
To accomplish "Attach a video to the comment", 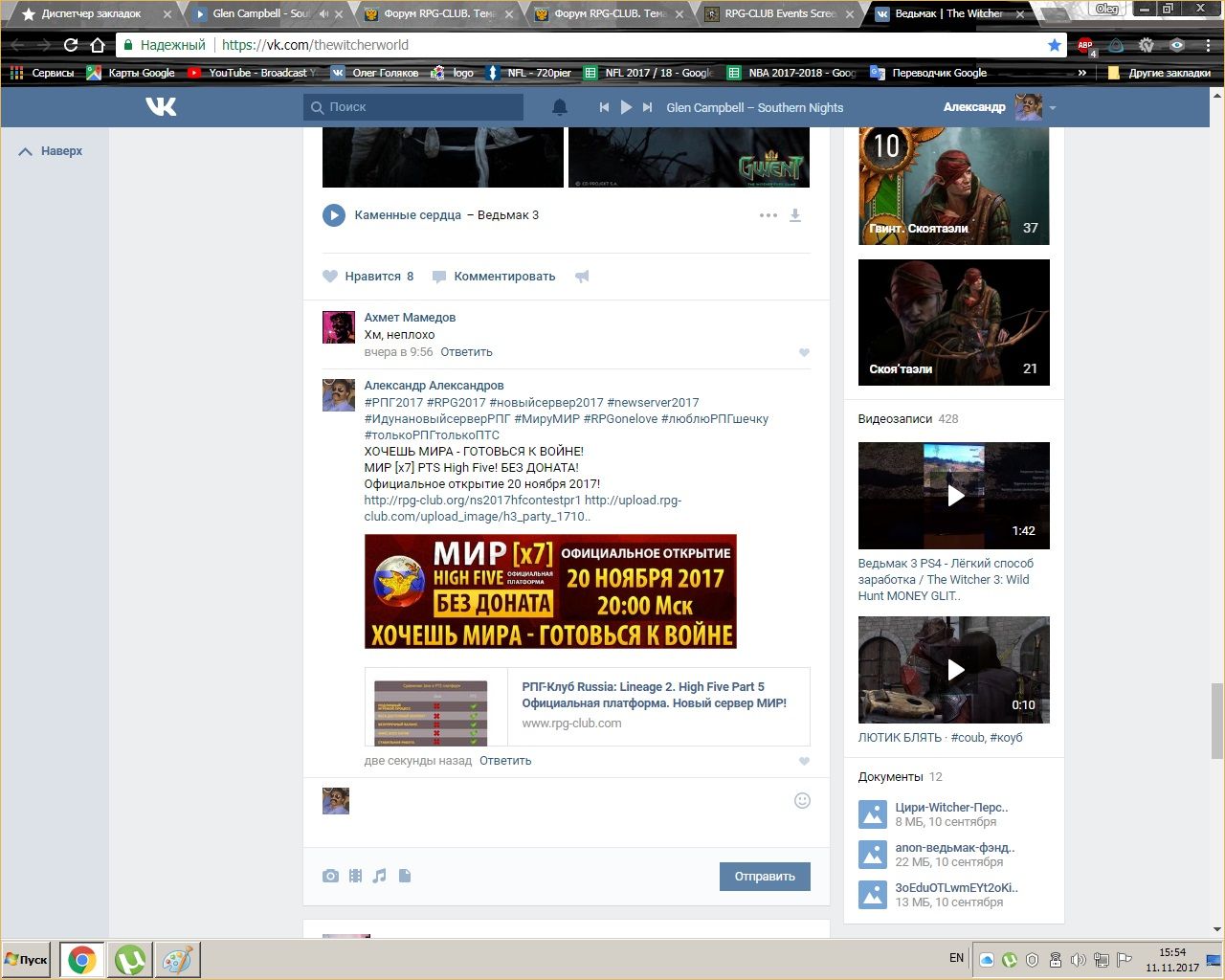I will point(355,876).
